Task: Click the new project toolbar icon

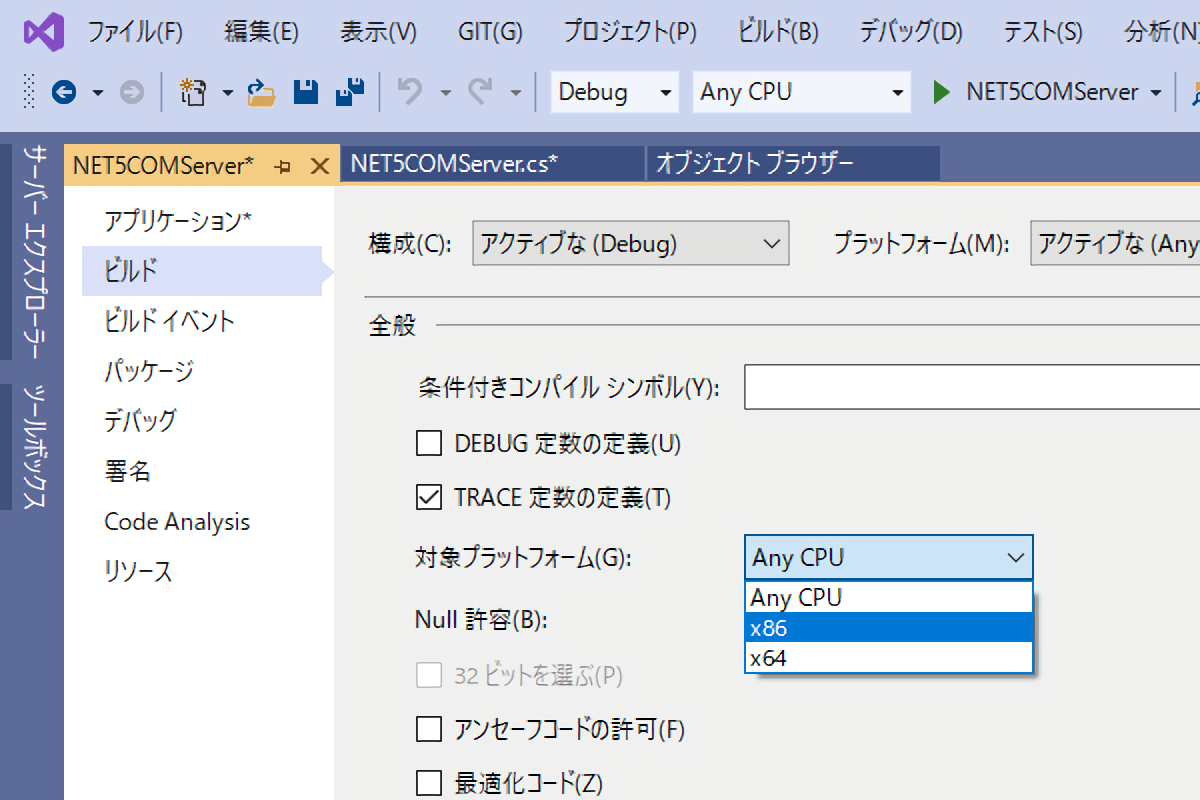Action: (x=192, y=93)
